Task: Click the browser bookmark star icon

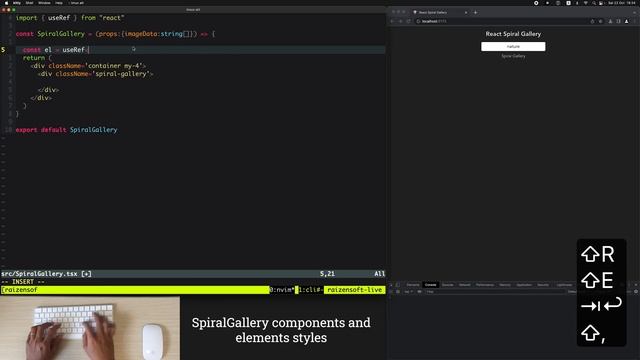Action: tap(600, 21)
